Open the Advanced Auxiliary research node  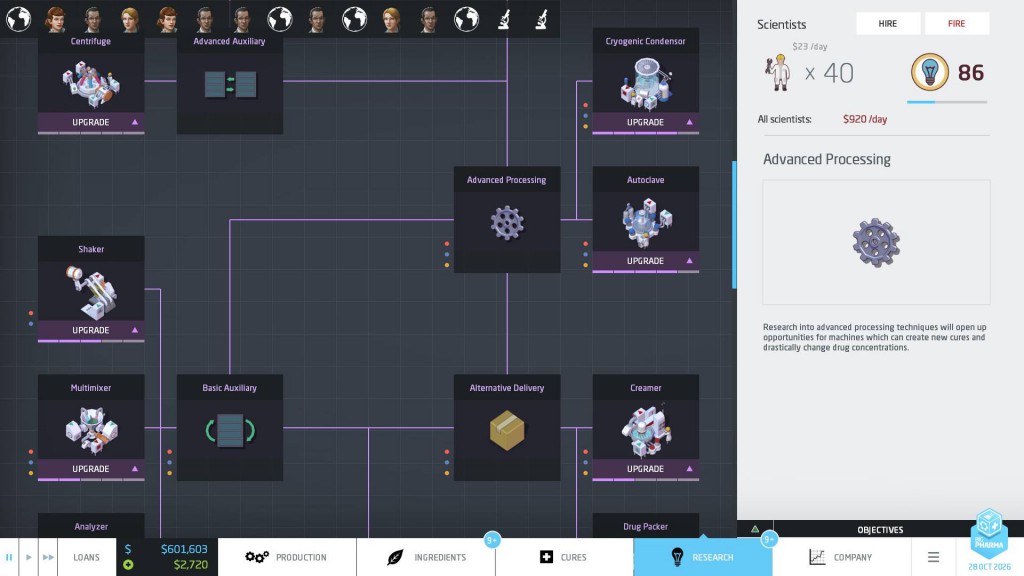coord(230,81)
